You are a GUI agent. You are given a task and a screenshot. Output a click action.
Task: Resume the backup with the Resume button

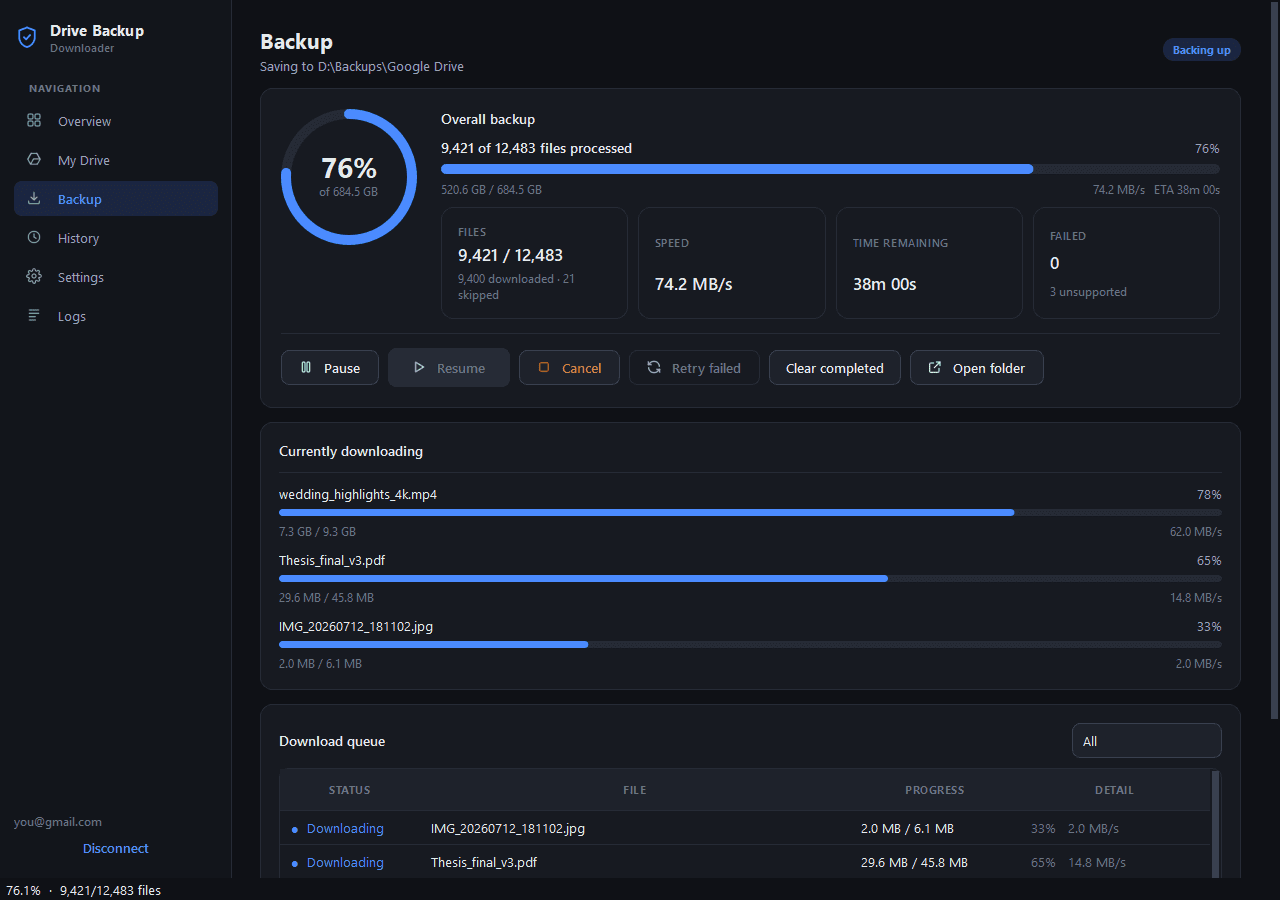449,368
